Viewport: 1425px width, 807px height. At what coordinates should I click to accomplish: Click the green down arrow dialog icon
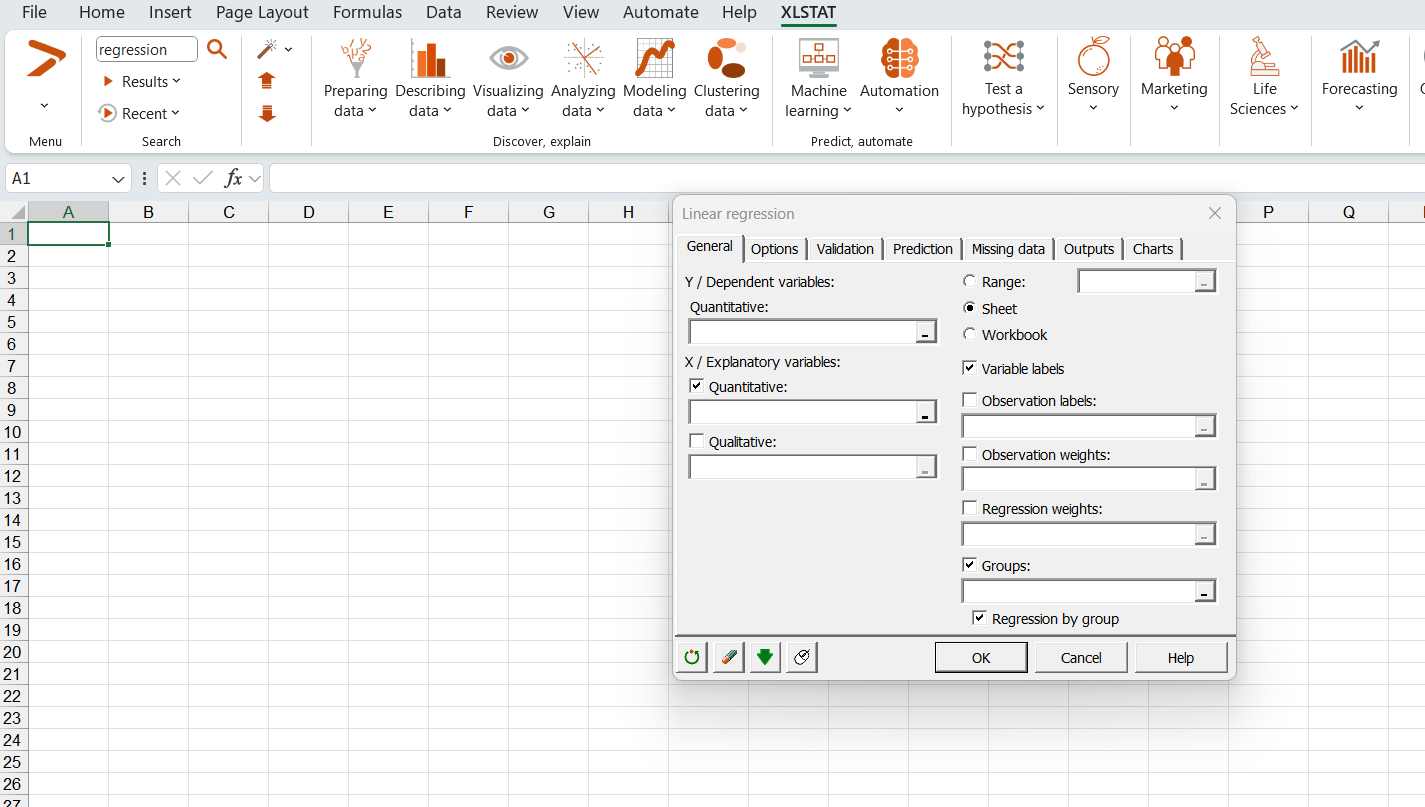pos(765,657)
